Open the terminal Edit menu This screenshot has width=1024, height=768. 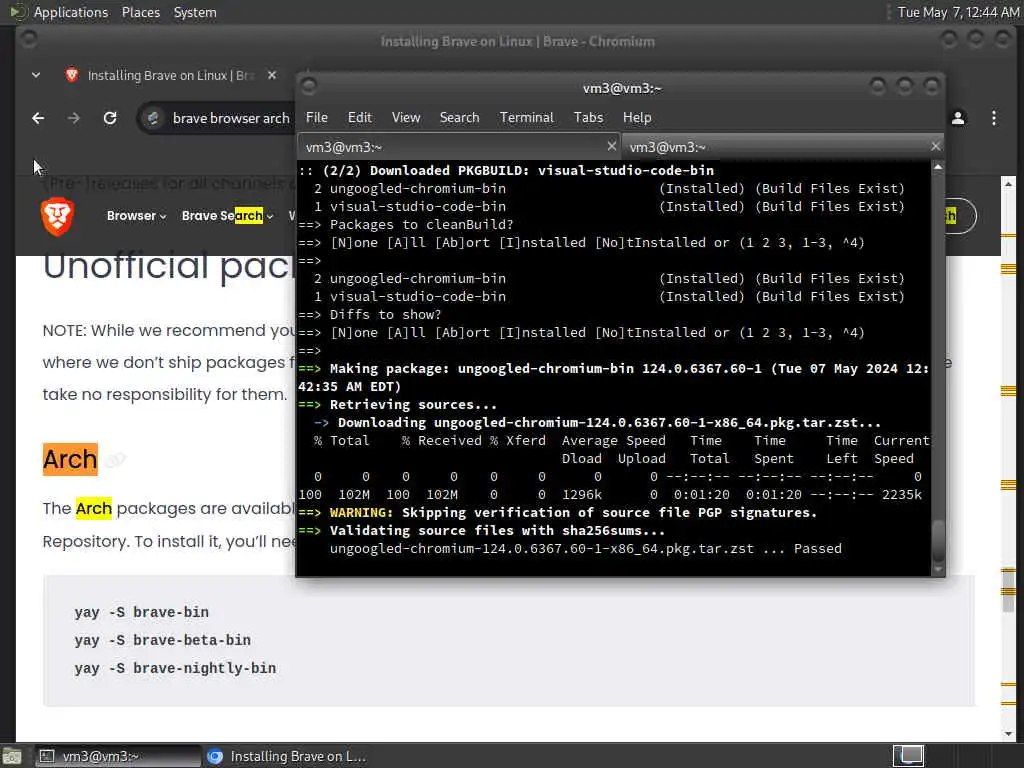[359, 118]
